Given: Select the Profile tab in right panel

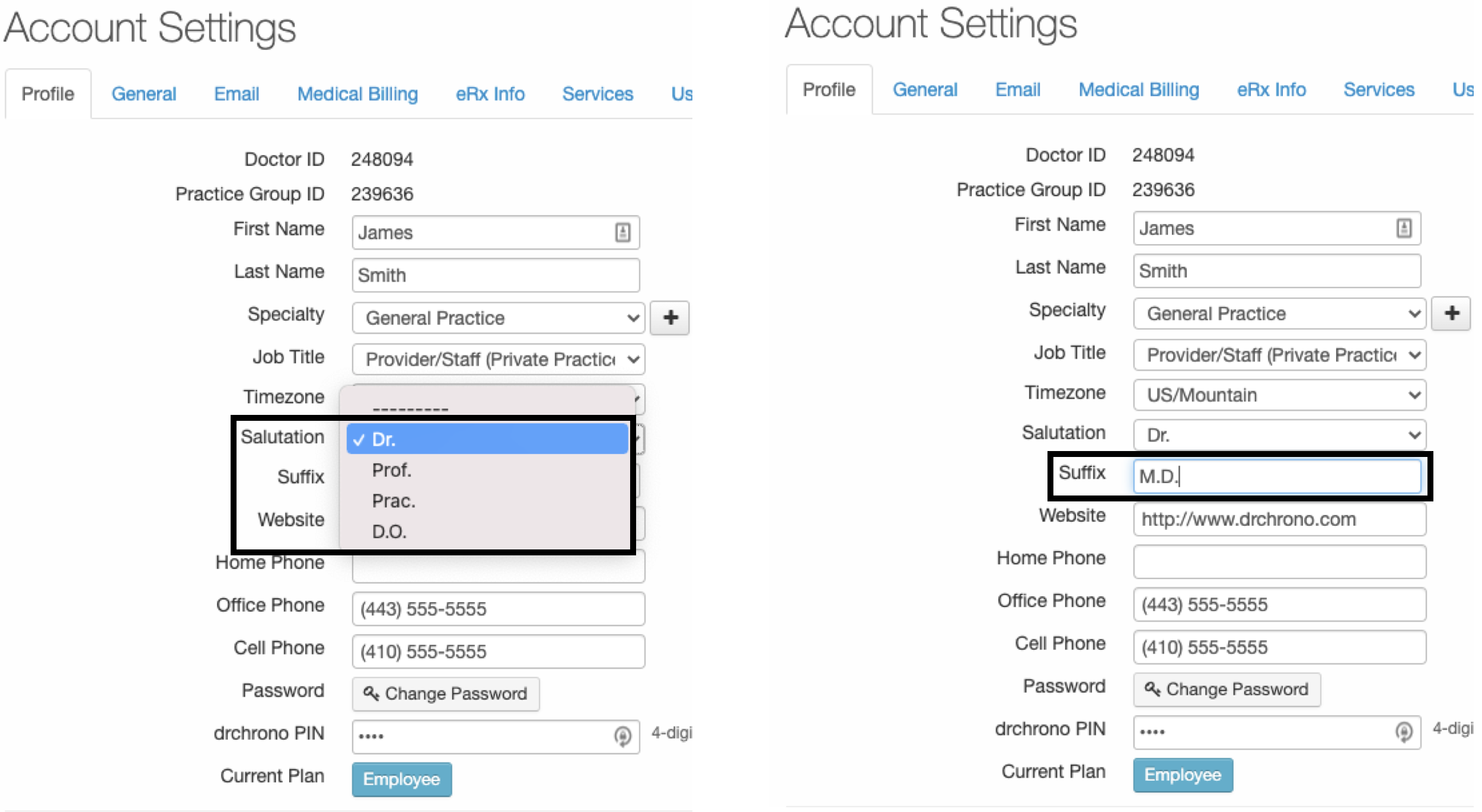Looking at the screenshot, I should coord(829,89).
